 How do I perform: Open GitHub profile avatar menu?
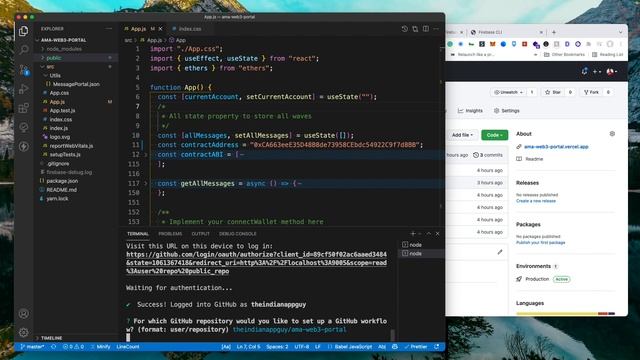point(612,71)
